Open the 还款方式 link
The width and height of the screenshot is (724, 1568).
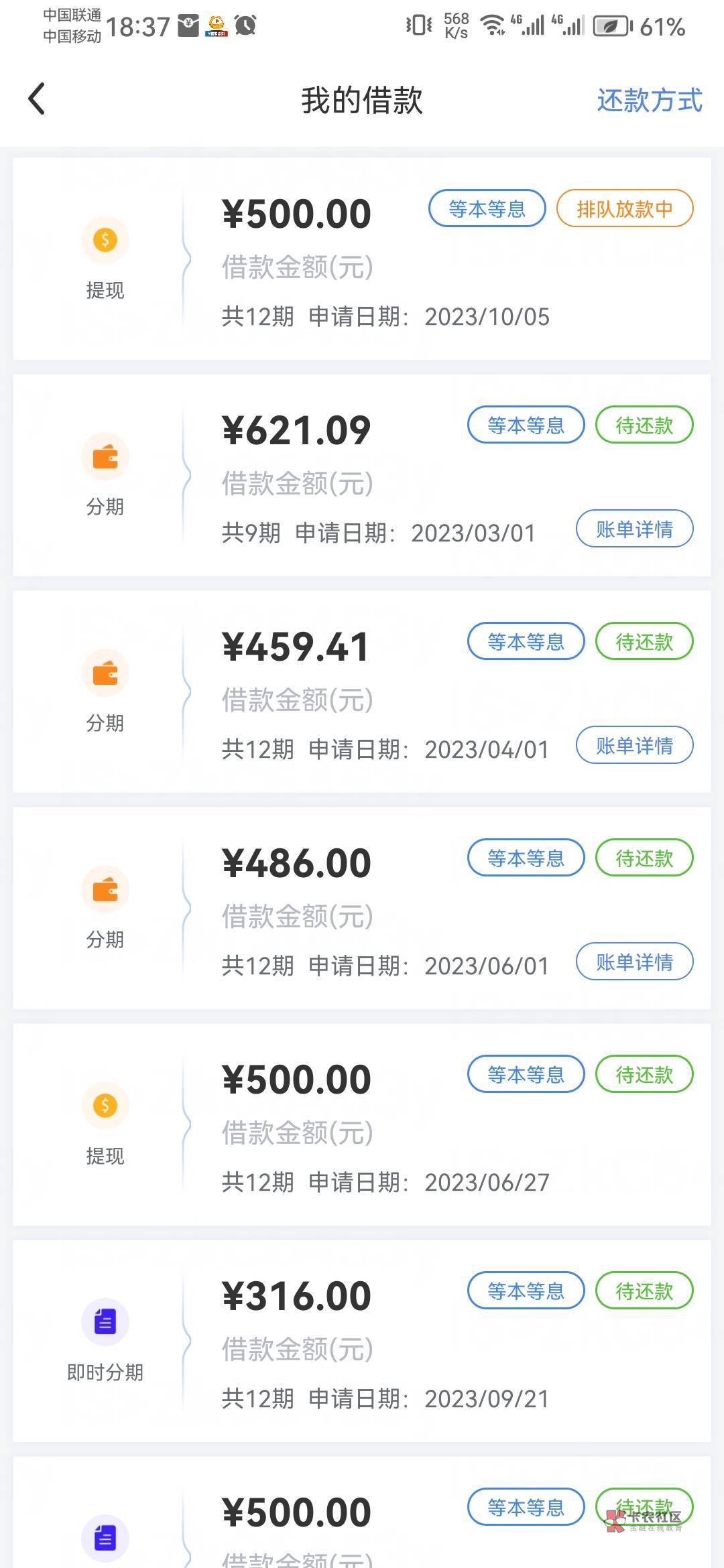coord(649,101)
